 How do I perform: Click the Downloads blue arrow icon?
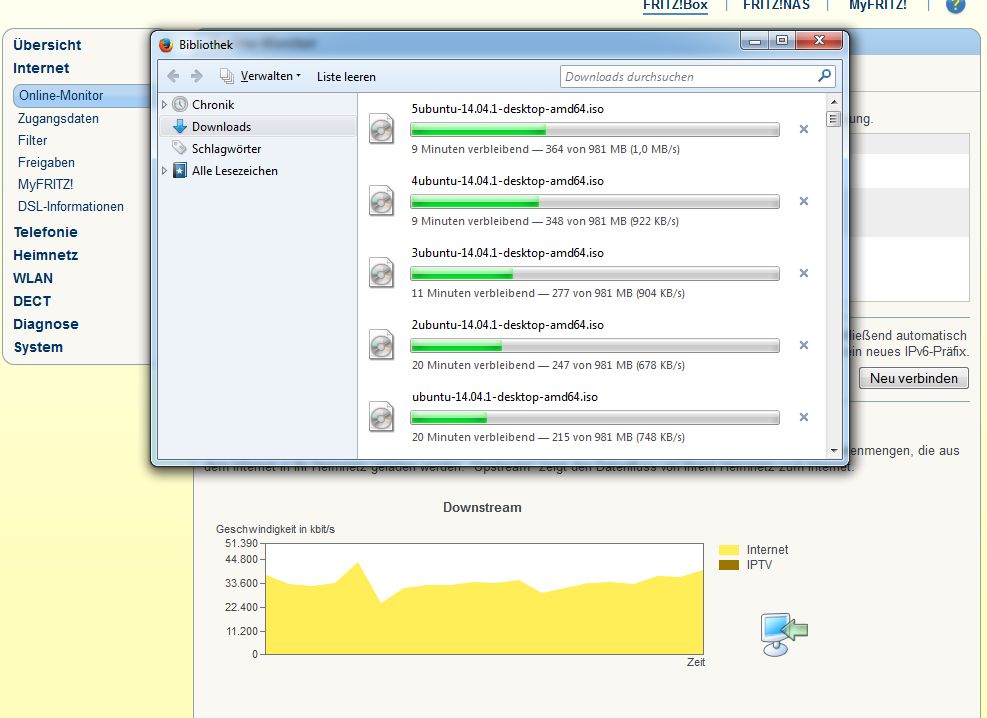[180, 126]
